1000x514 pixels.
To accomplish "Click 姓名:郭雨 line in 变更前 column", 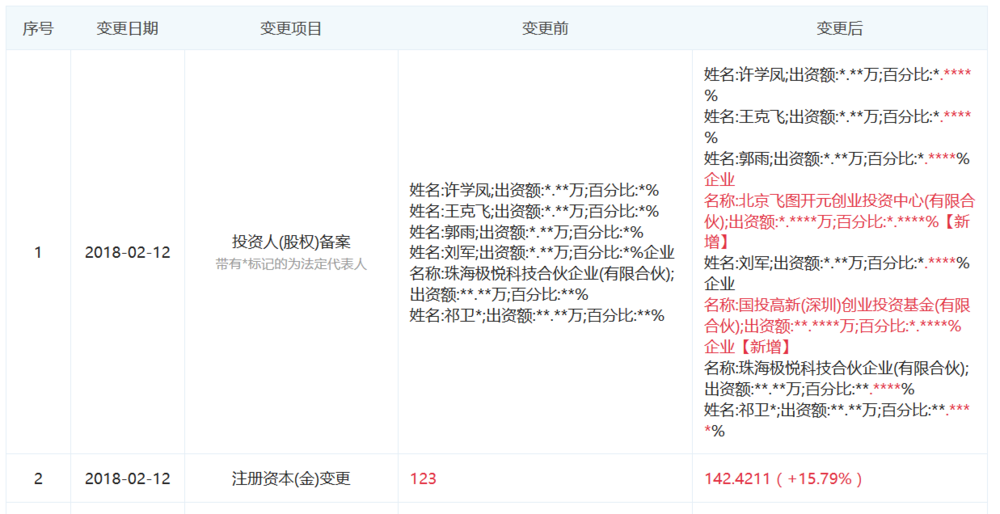I will (527, 232).
